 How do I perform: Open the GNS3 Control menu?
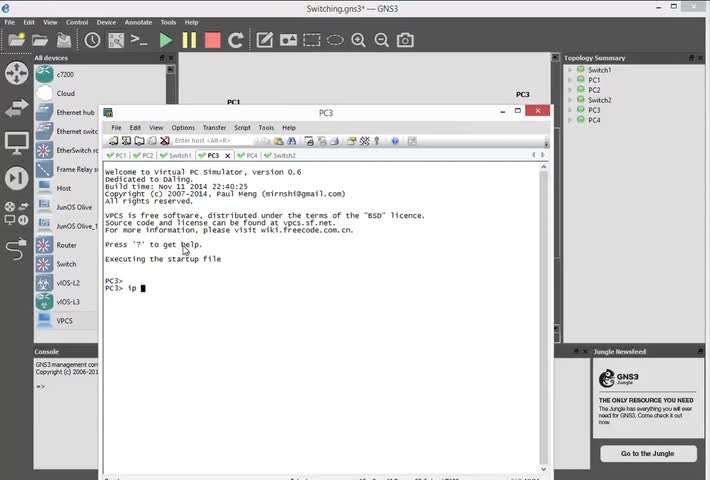click(x=77, y=22)
